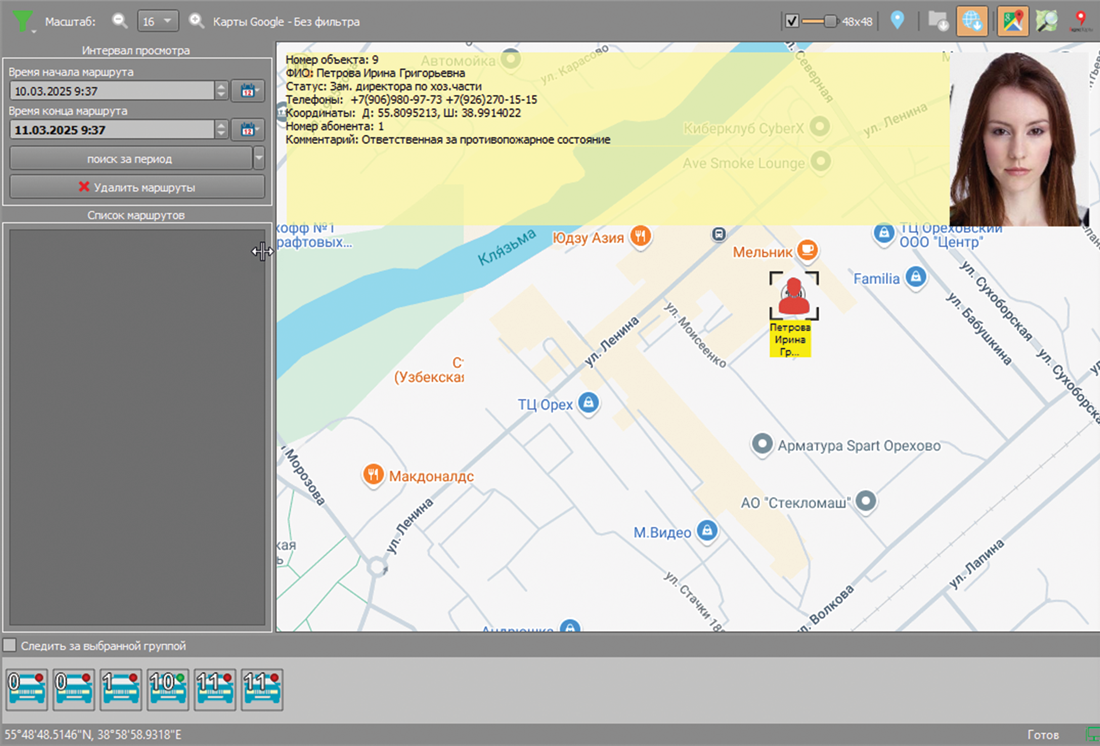Viewport: 1100px width, 746px height.
Task: Open calendar picker for route start time
Action: [x=247, y=91]
